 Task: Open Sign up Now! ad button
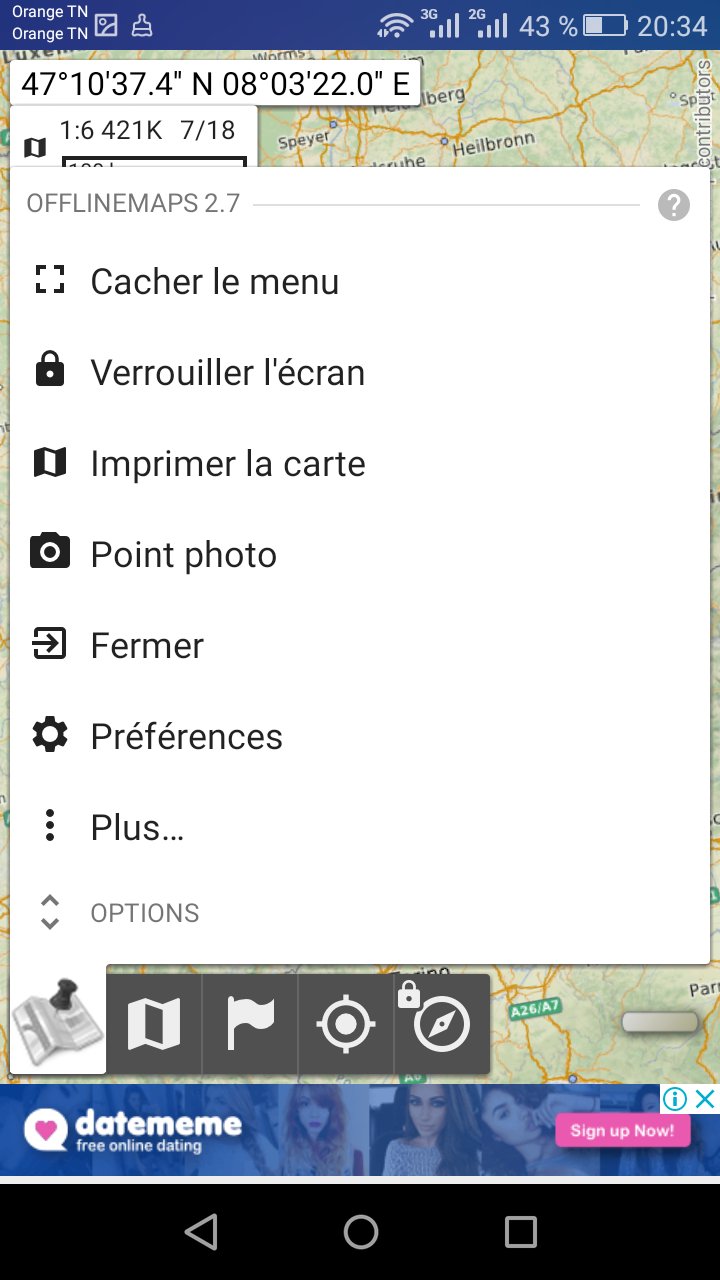622,1131
